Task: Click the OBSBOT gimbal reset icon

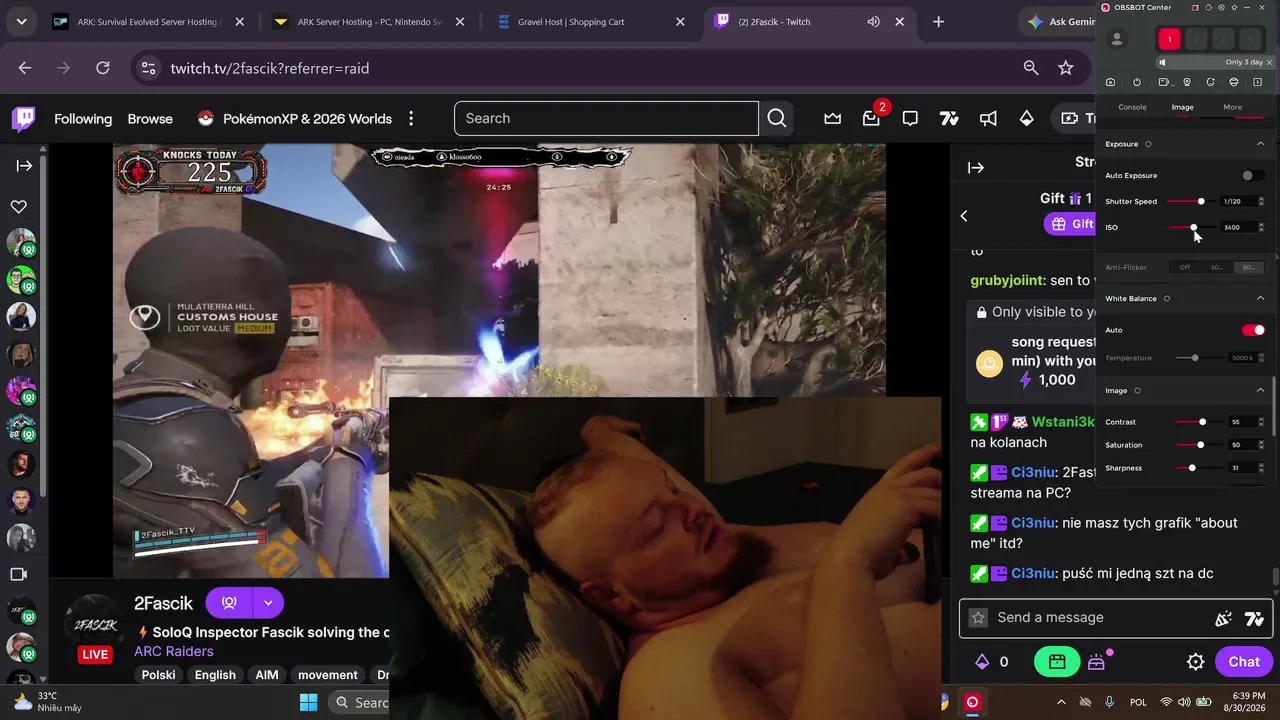Action: point(1210,82)
